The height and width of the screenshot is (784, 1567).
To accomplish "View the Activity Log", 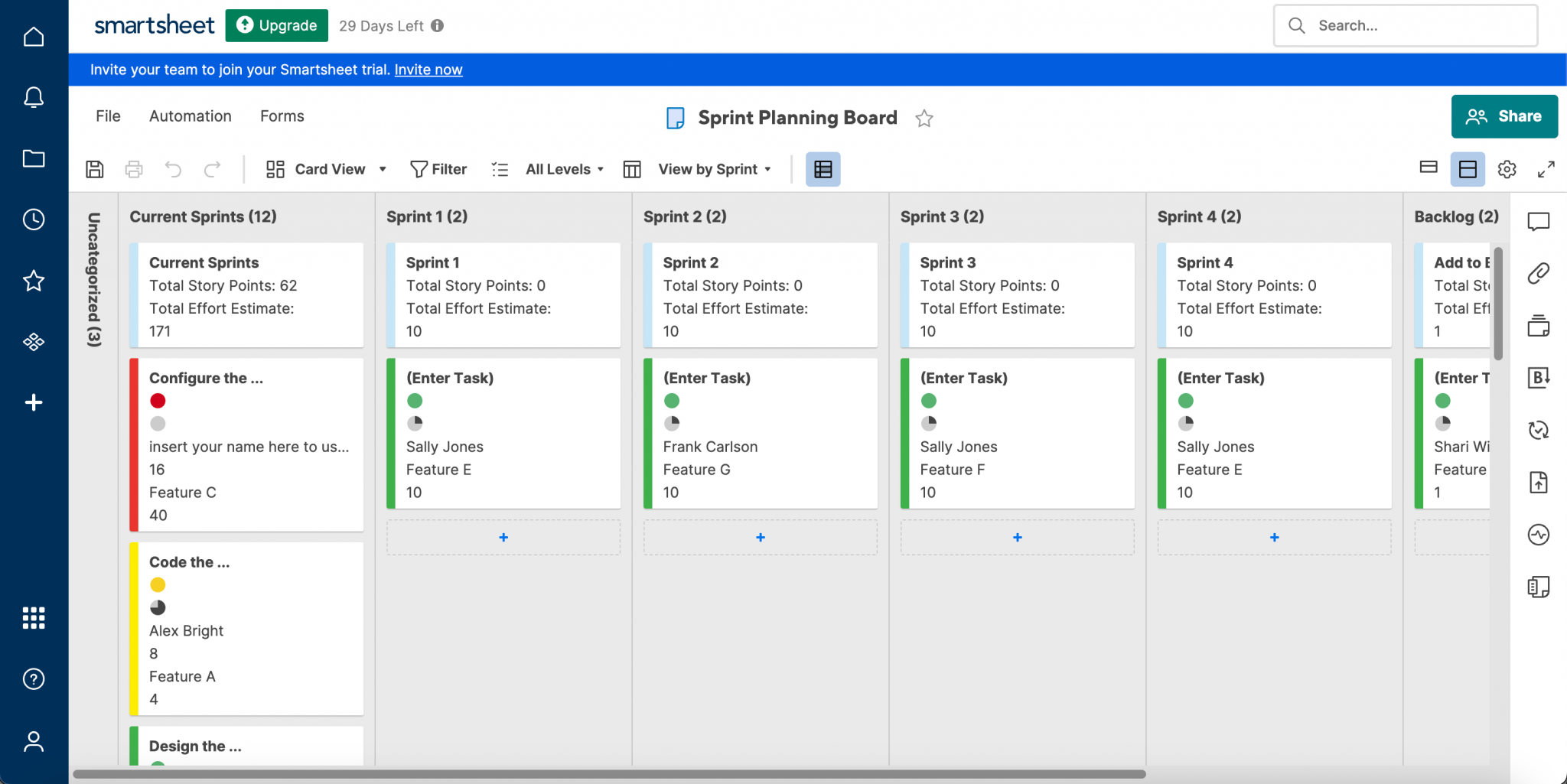I will (1539, 534).
